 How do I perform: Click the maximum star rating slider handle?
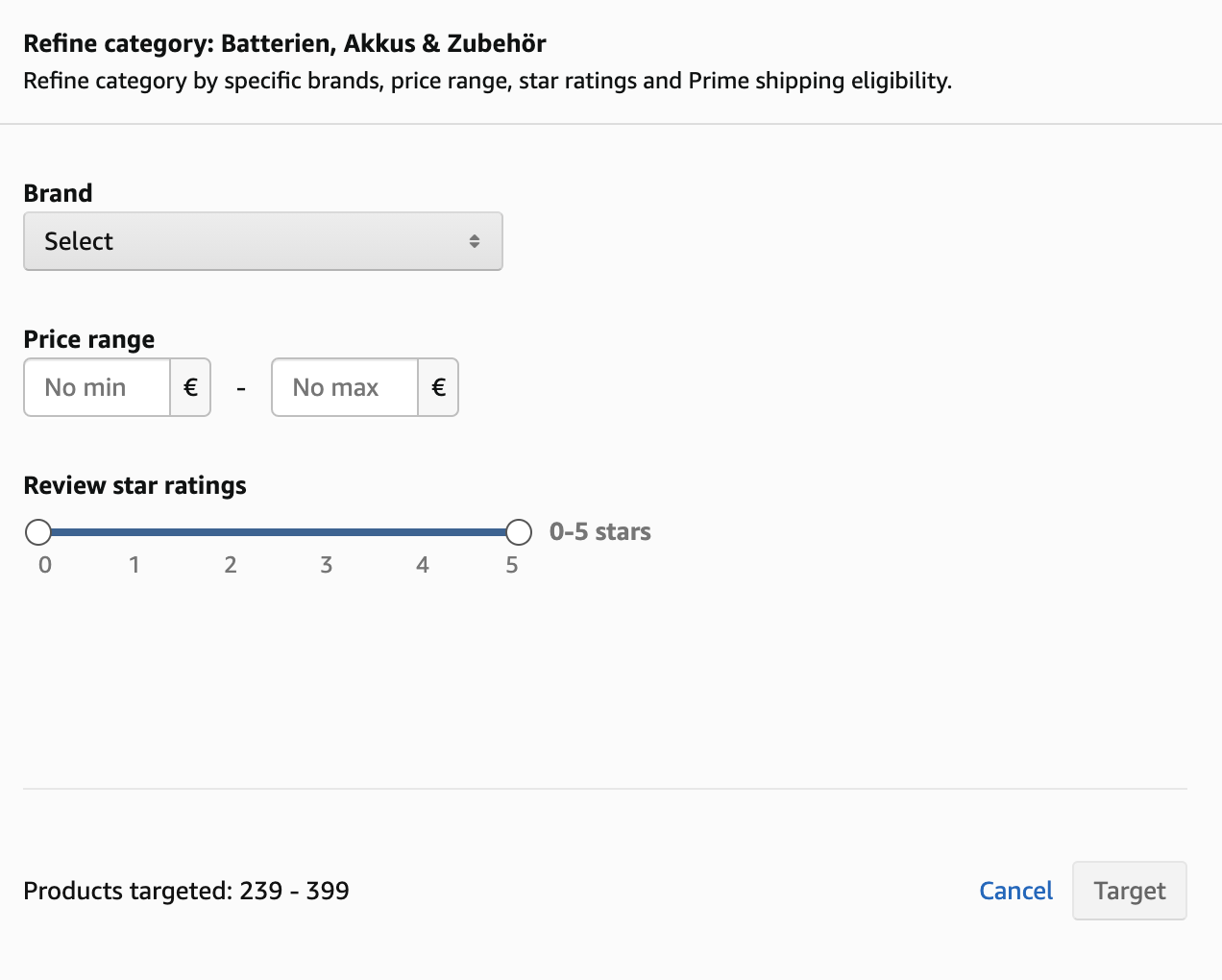[x=519, y=531]
